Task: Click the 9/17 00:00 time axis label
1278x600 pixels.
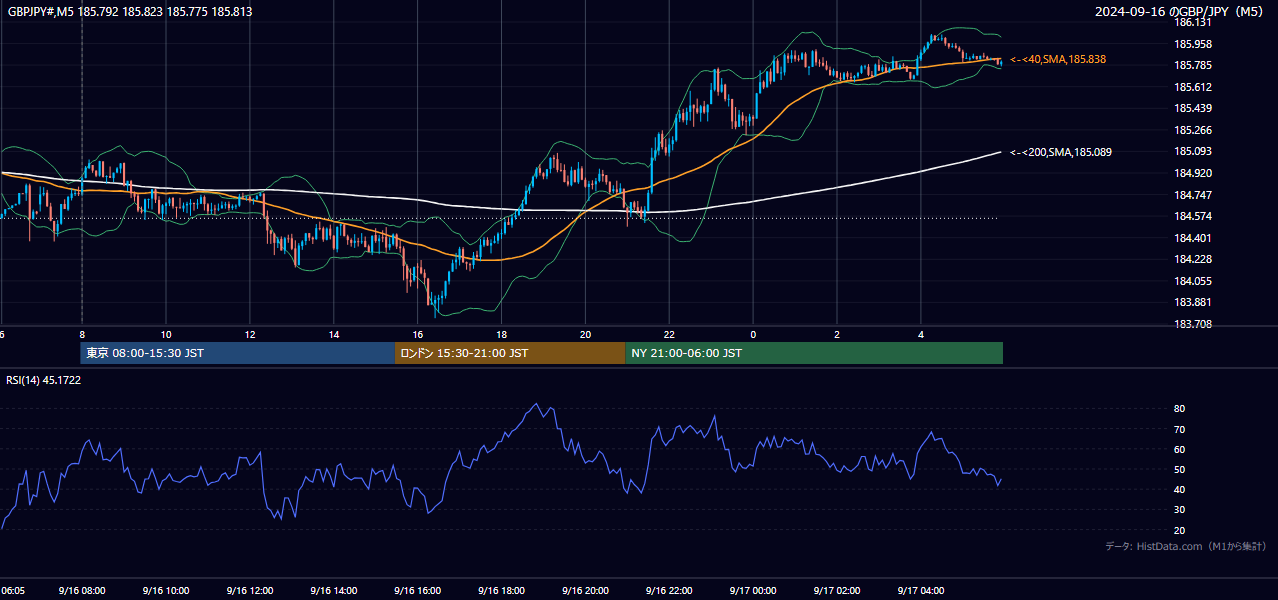Action: pyautogui.click(x=753, y=591)
